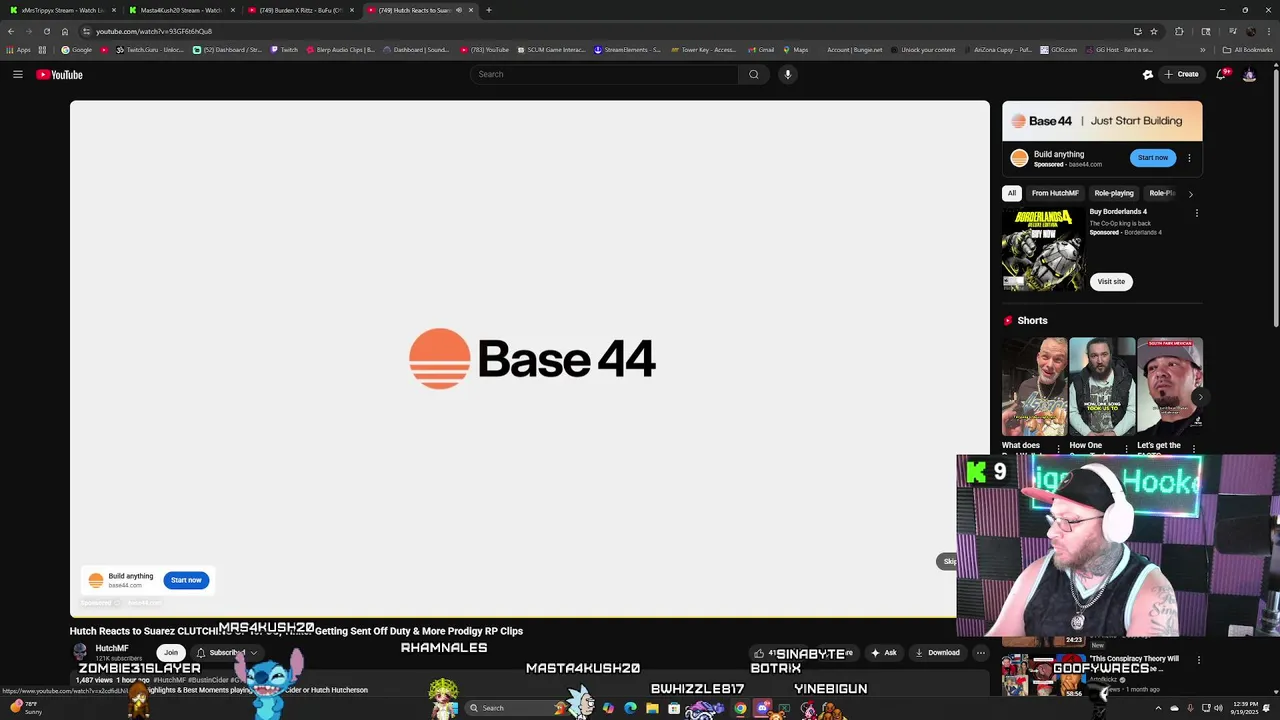Click the Visit site button for Borderlands 4

pyautogui.click(x=1111, y=281)
